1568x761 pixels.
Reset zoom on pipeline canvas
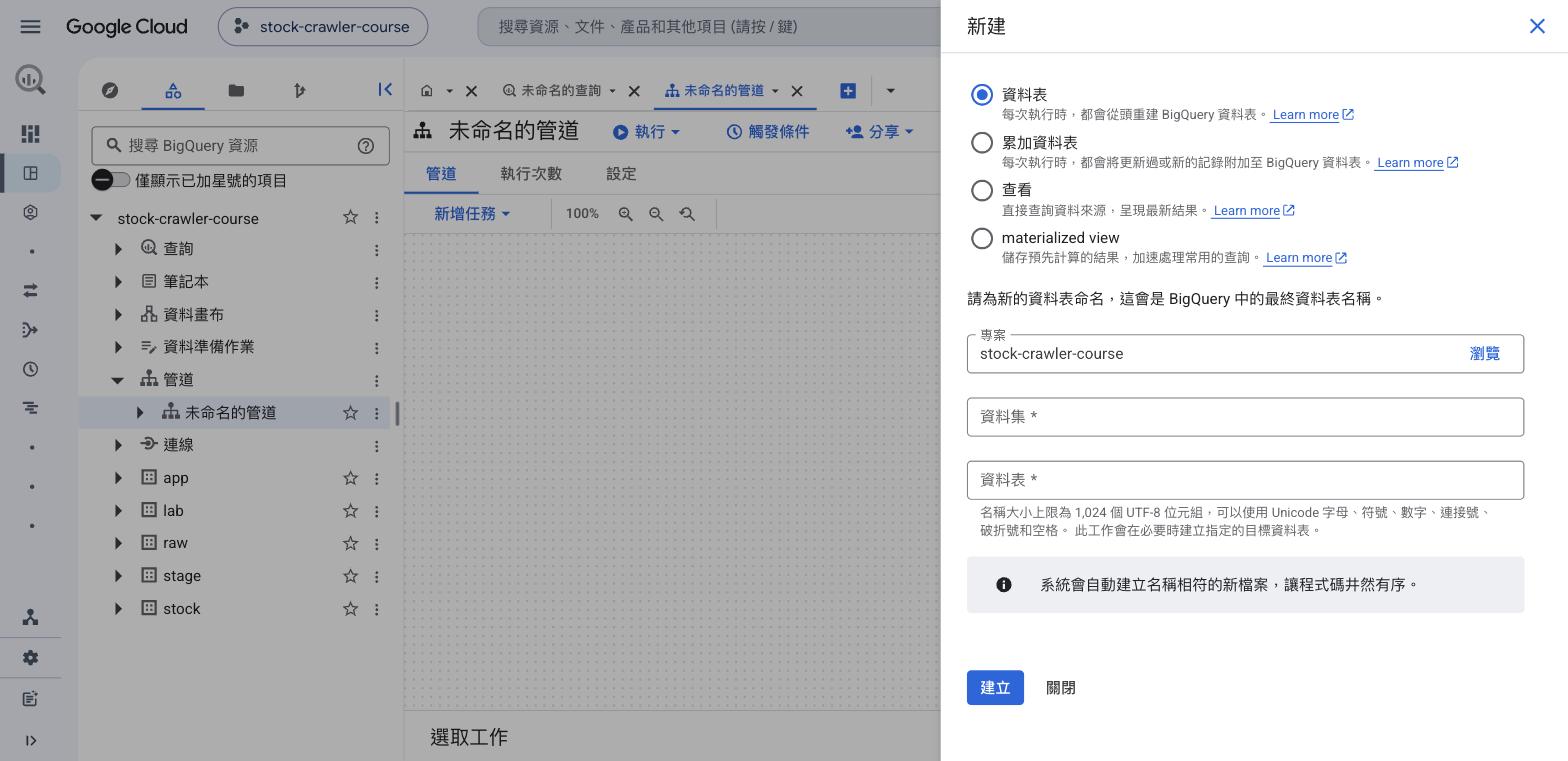click(687, 214)
